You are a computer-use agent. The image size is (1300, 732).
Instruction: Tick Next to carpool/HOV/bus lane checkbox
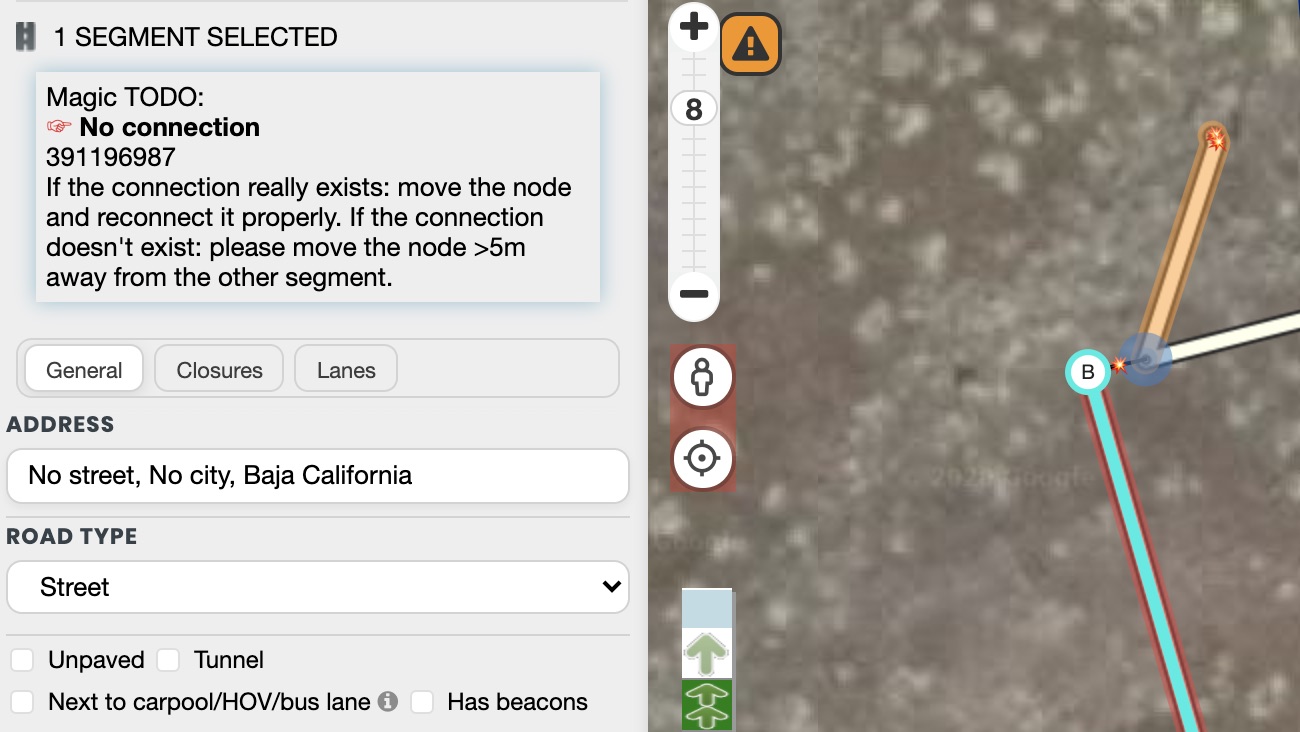coord(22,702)
